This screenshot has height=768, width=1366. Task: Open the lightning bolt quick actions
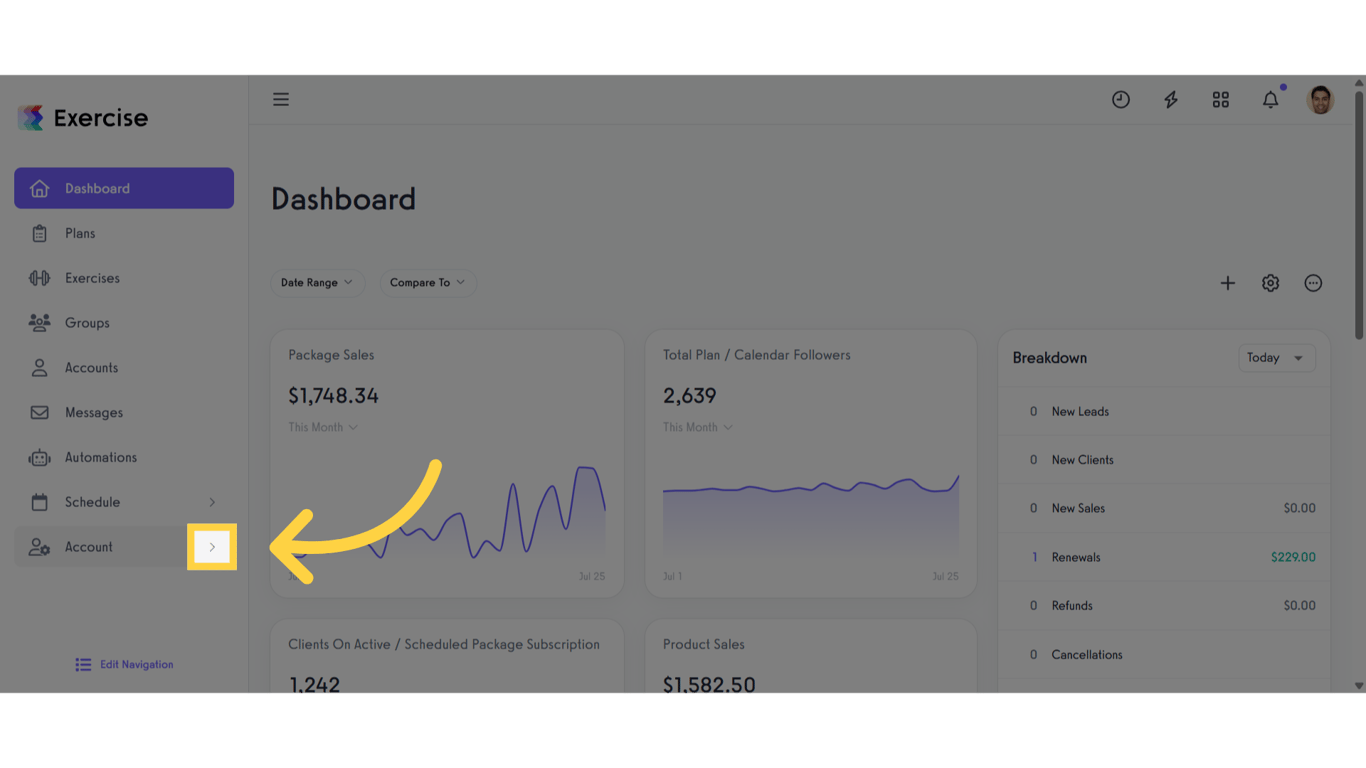1171,99
